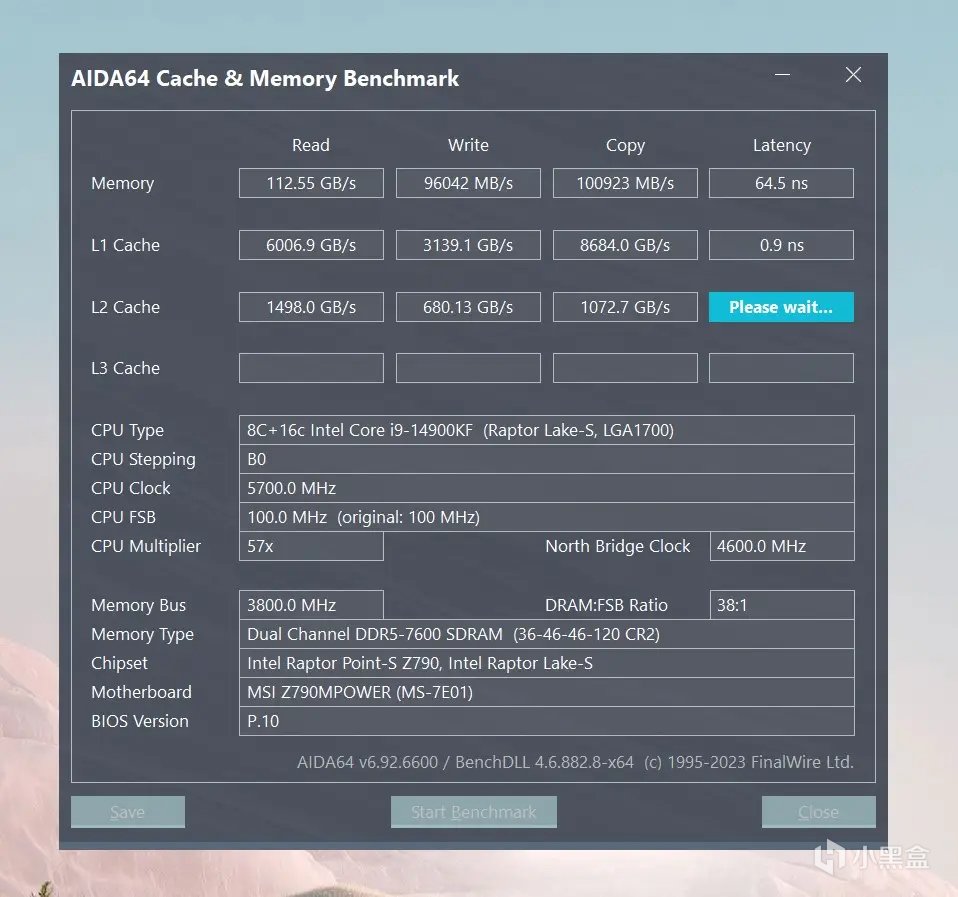
Task: Click the L1 Cache row label
Action: point(125,245)
